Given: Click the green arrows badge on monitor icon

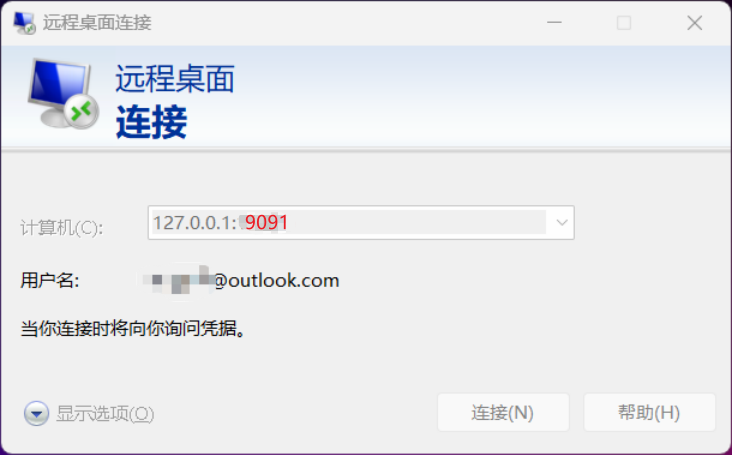Looking at the screenshot, I should point(82,112).
